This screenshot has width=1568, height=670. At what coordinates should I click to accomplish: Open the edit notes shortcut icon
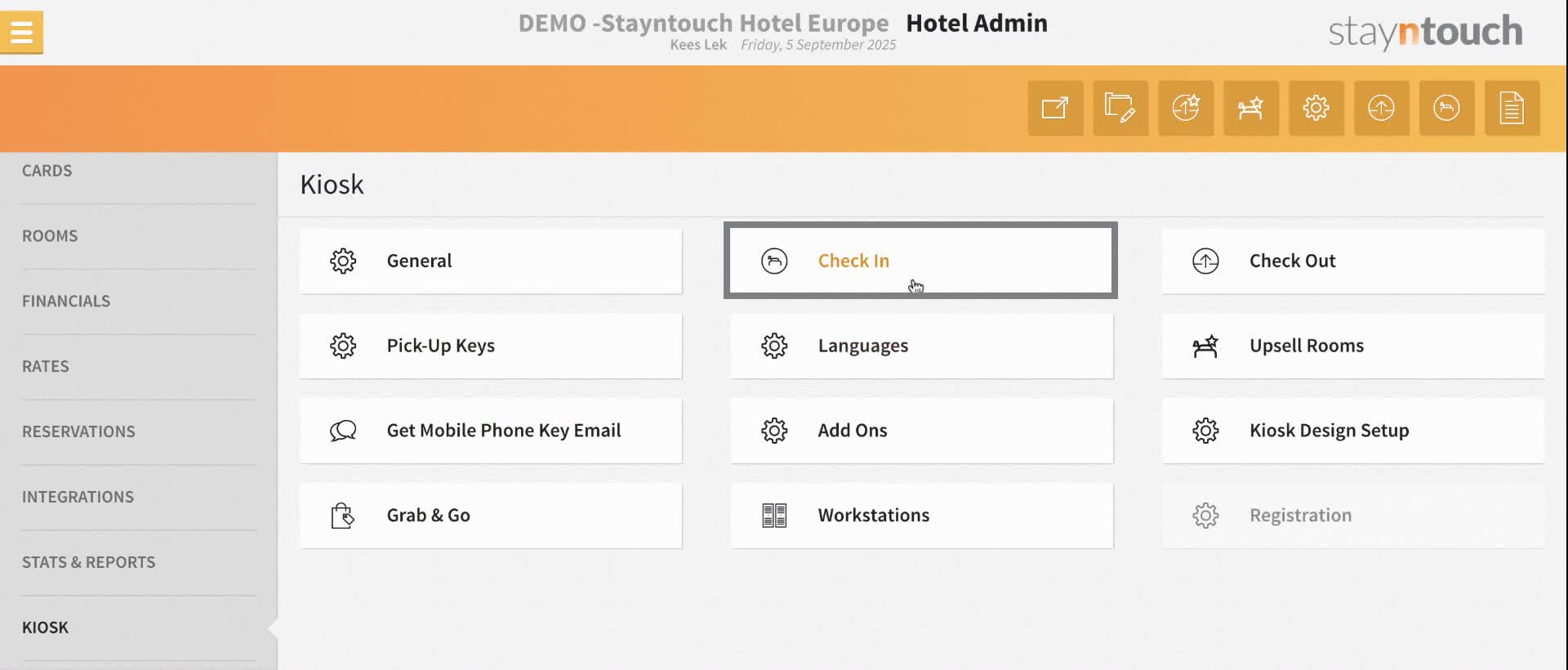pos(1120,108)
